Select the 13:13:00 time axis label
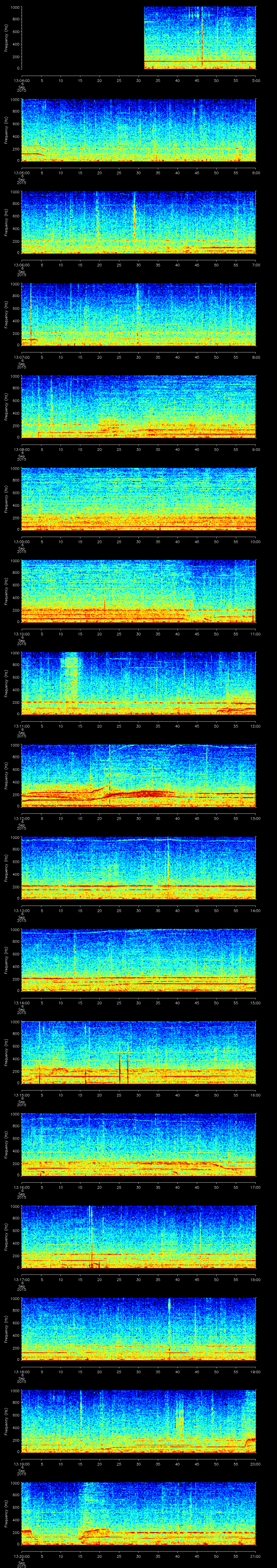The width and height of the screenshot is (277, 1568). click(x=21, y=910)
